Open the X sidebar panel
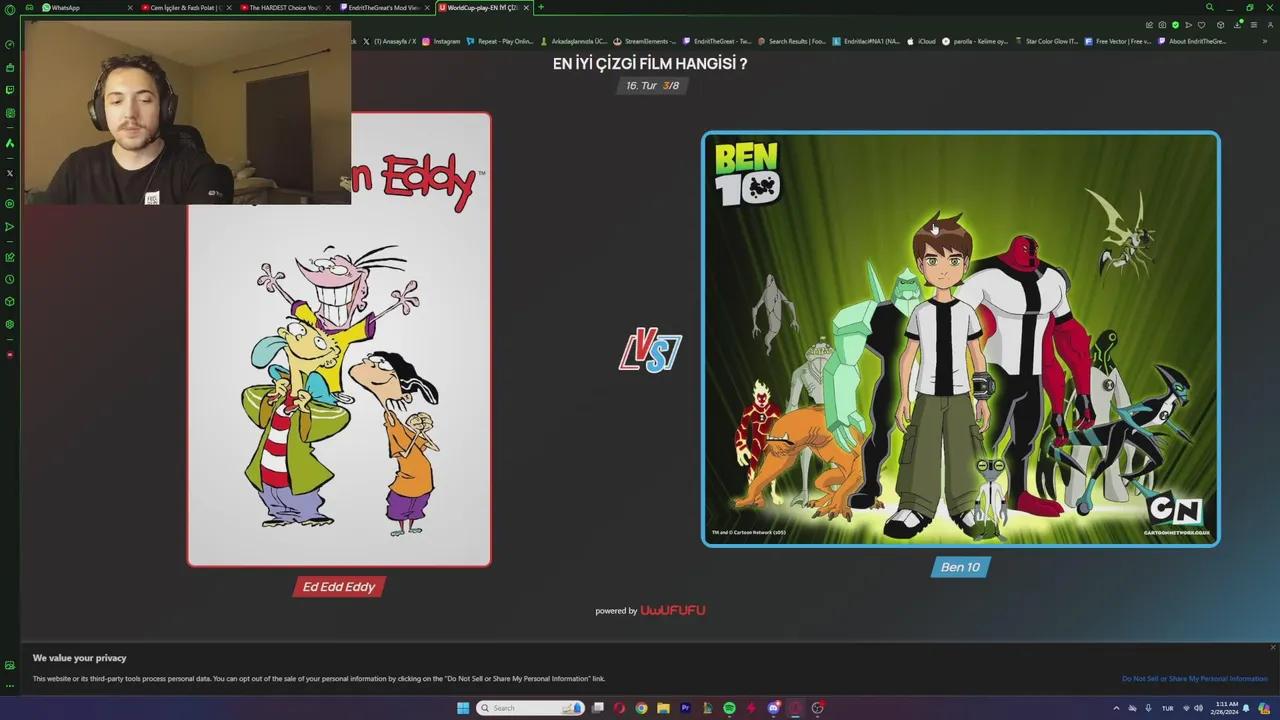The width and height of the screenshot is (1280, 720). tap(10, 172)
